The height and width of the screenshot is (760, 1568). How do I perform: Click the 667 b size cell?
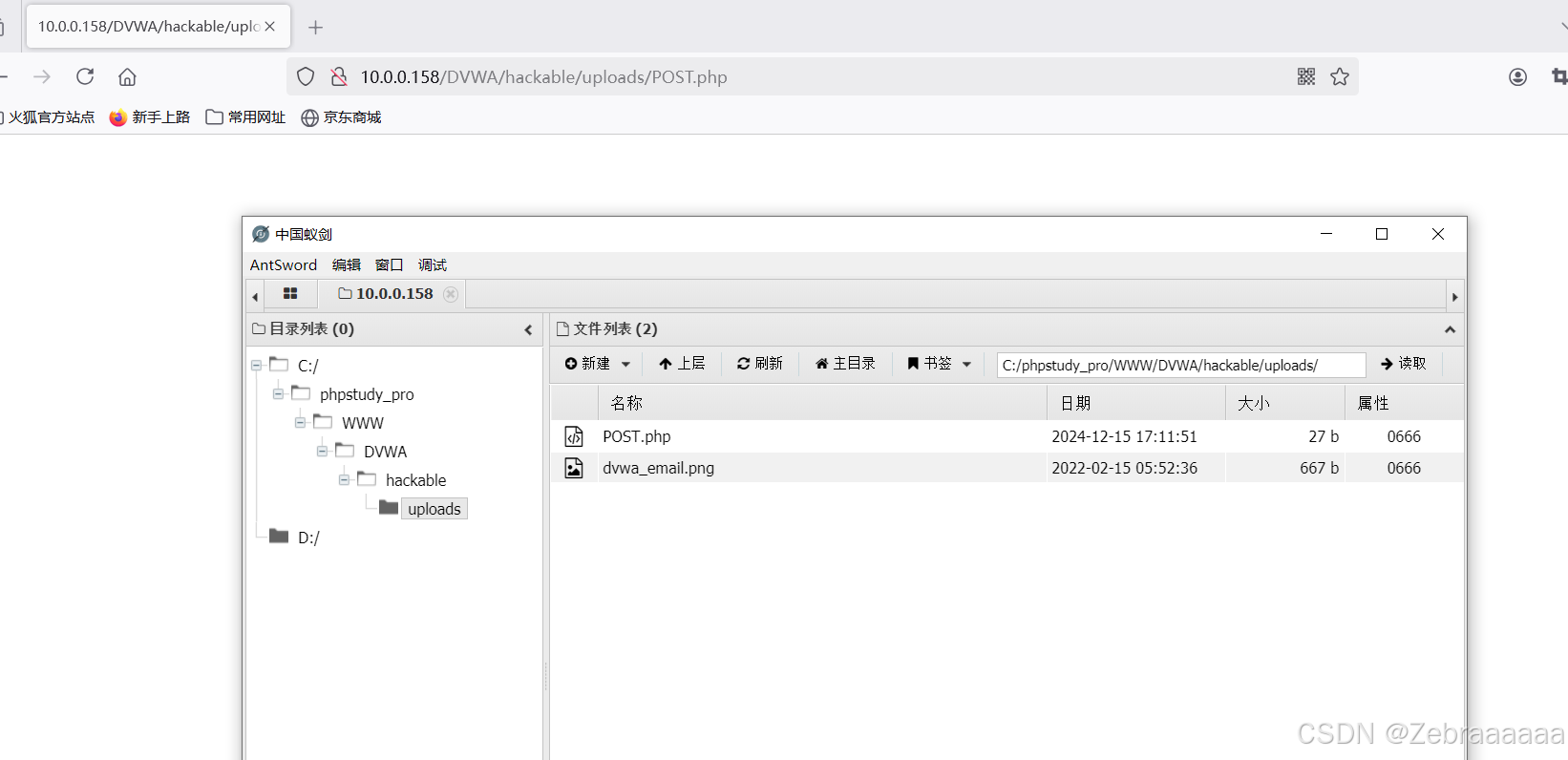[x=1319, y=468]
